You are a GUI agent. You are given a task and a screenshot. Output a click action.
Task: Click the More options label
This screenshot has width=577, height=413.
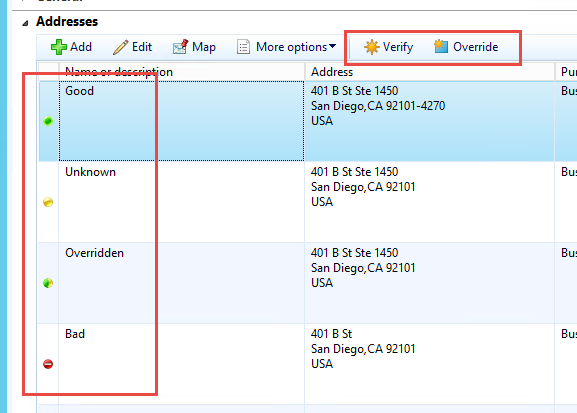click(291, 47)
